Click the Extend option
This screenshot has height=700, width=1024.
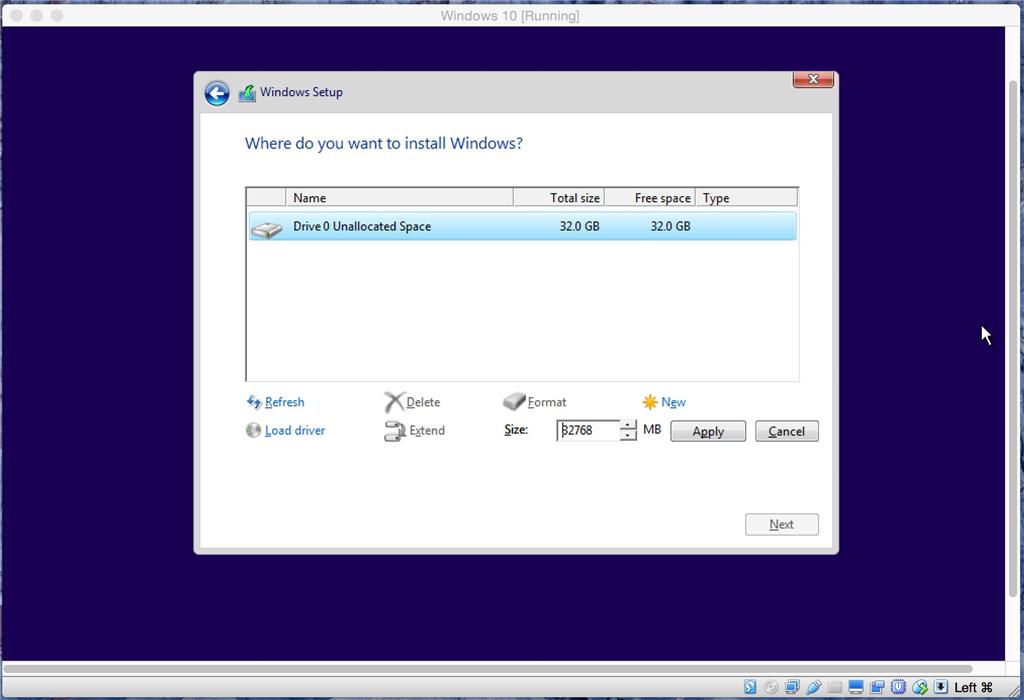427,430
